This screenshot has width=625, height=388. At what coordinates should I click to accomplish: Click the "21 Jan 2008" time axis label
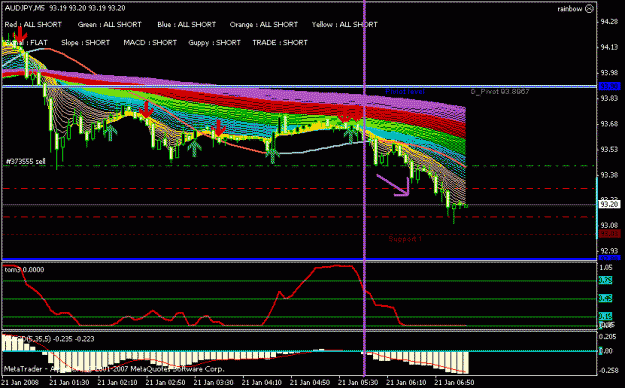tap(21, 382)
